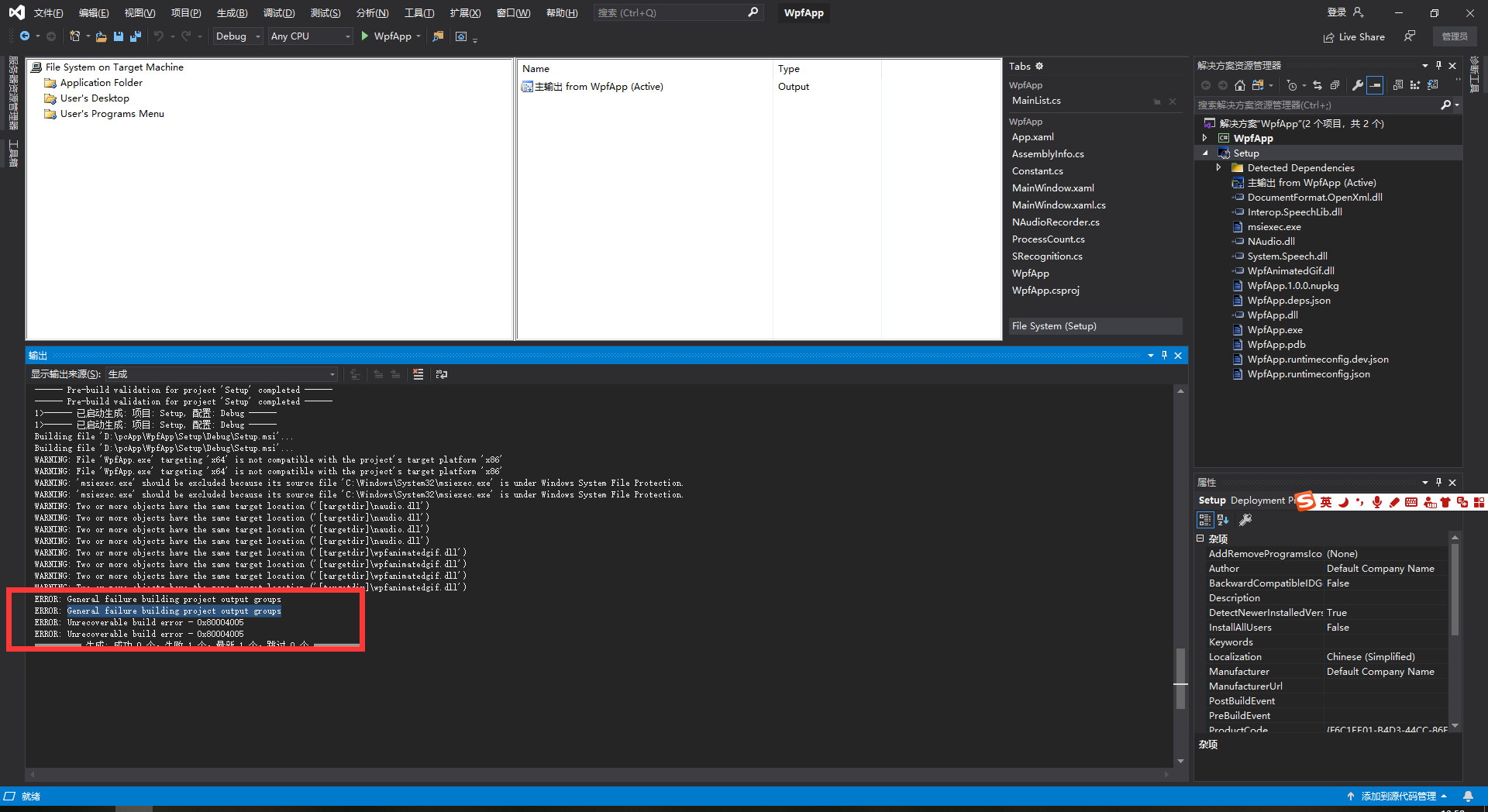Open the Debug configuration dropdown

pyautogui.click(x=238, y=36)
